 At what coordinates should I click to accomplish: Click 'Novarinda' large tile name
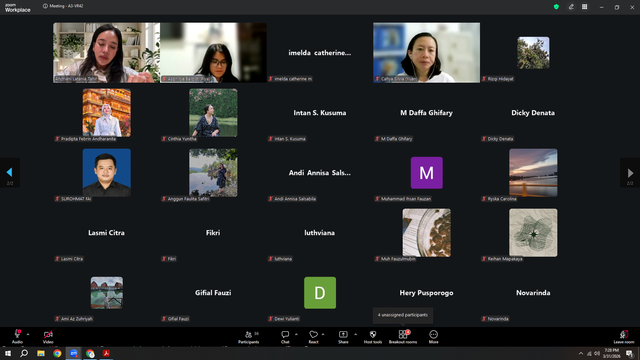[533, 293]
